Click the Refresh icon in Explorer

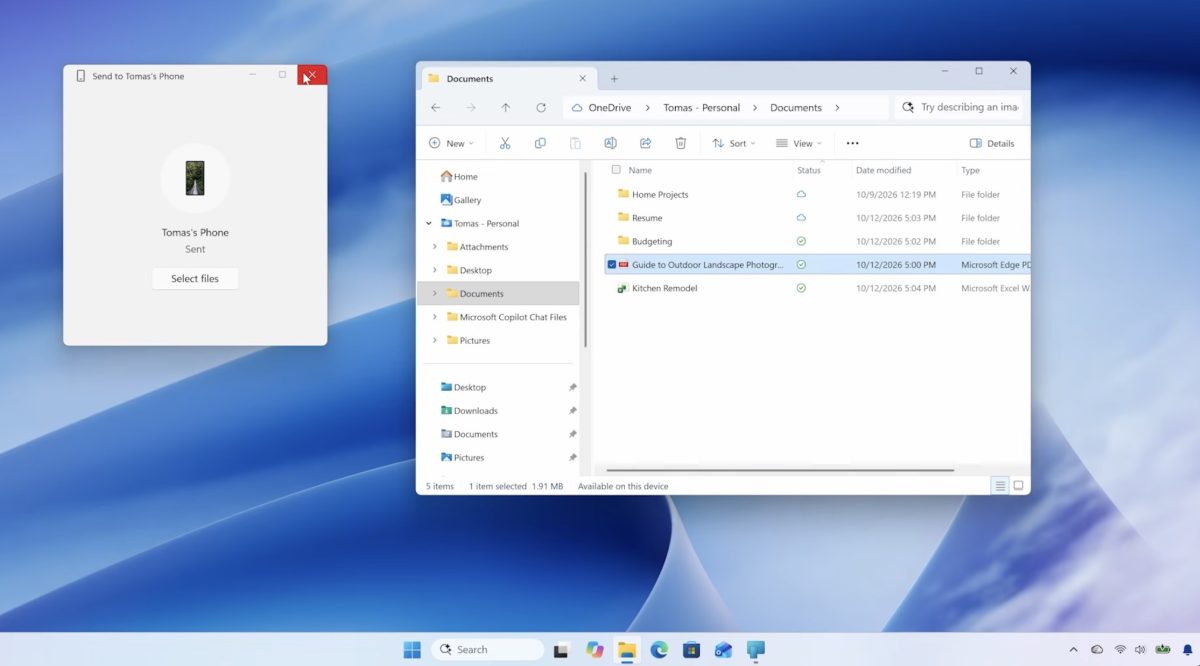[541, 107]
